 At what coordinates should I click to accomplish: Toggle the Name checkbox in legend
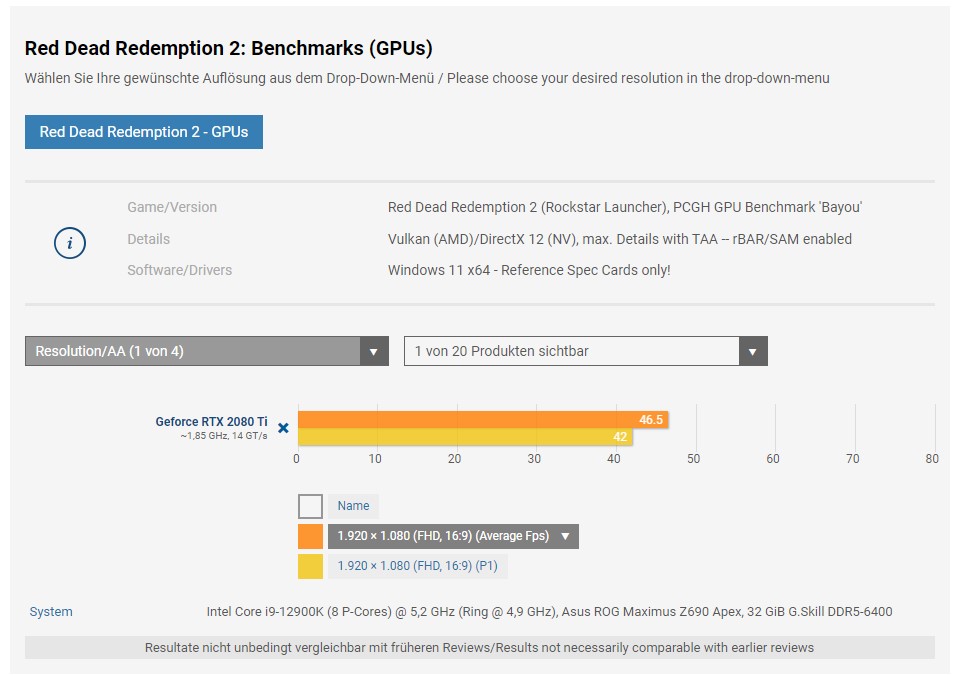(311, 506)
